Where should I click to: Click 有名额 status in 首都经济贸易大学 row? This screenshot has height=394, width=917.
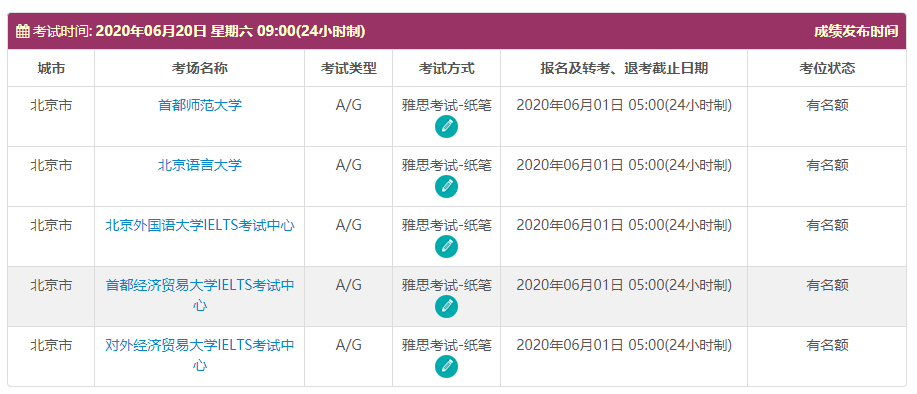tap(827, 285)
